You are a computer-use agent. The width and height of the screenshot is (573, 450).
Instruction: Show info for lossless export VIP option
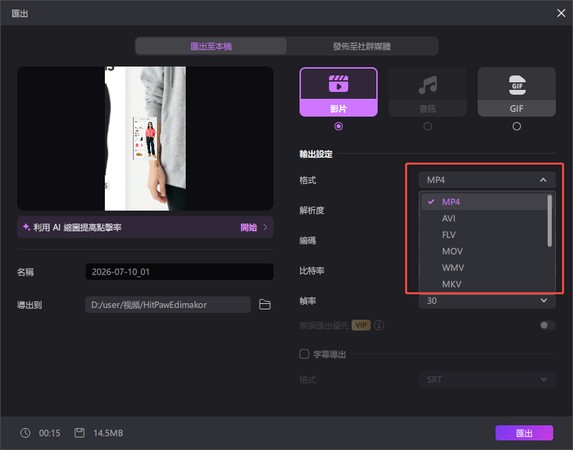coord(379,325)
